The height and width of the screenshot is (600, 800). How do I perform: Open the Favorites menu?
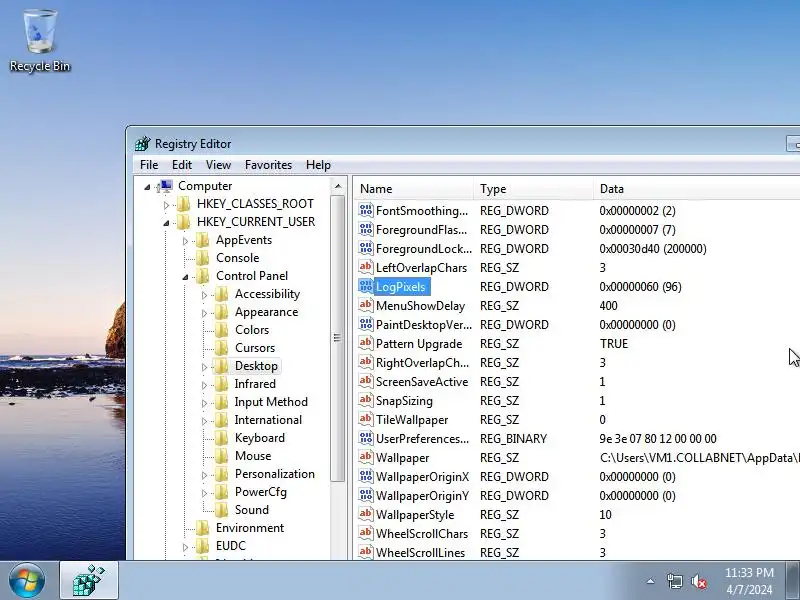(x=268, y=165)
